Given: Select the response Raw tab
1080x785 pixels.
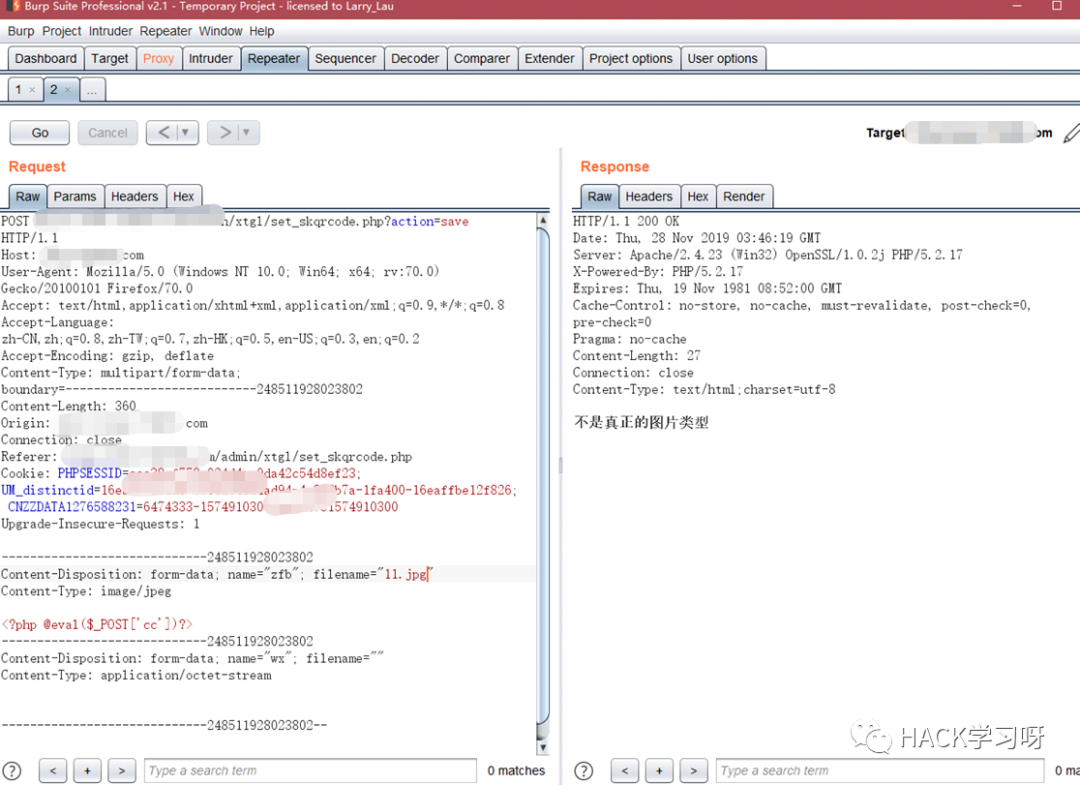Looking at the screenshot, I should [599, 196].
